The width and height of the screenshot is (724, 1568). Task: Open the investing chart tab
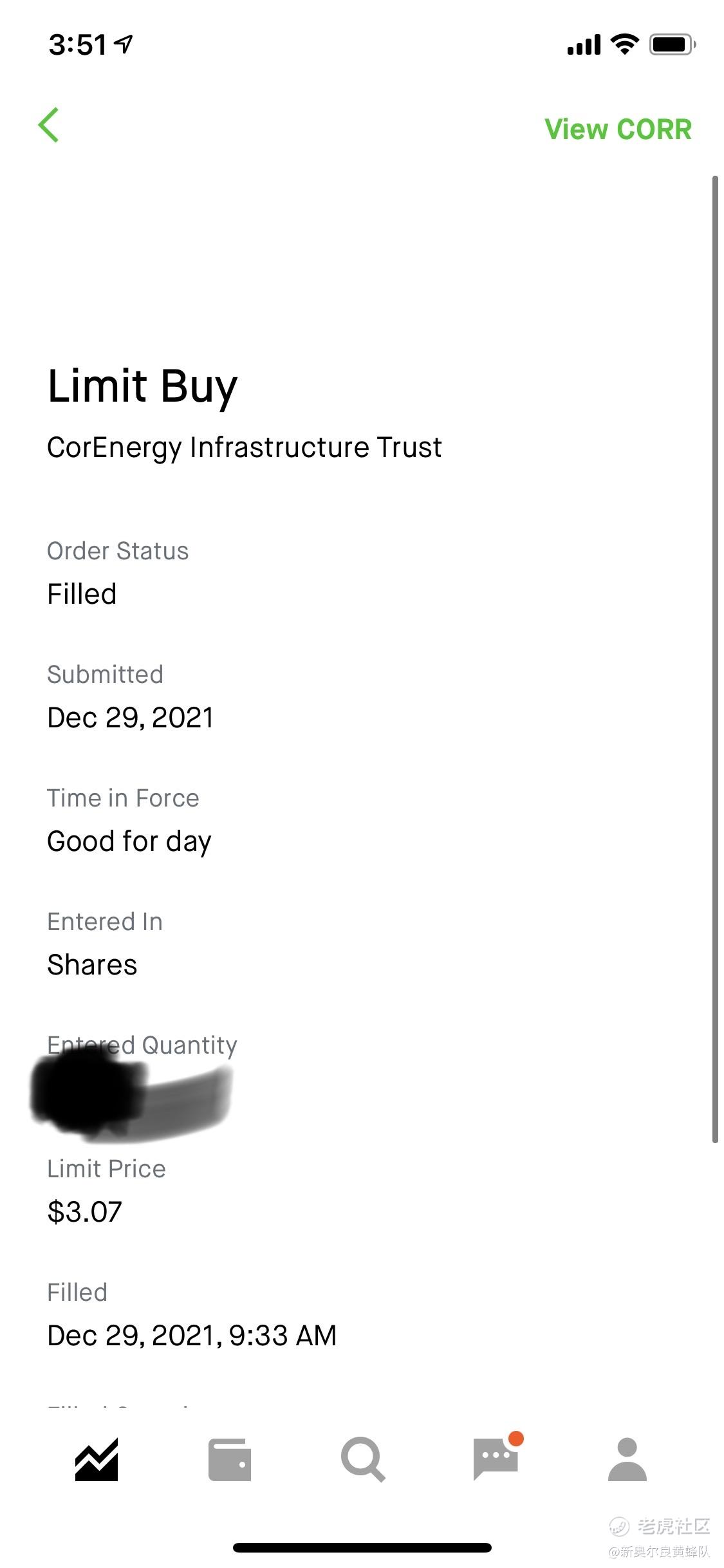click(x=97, y=1460)
